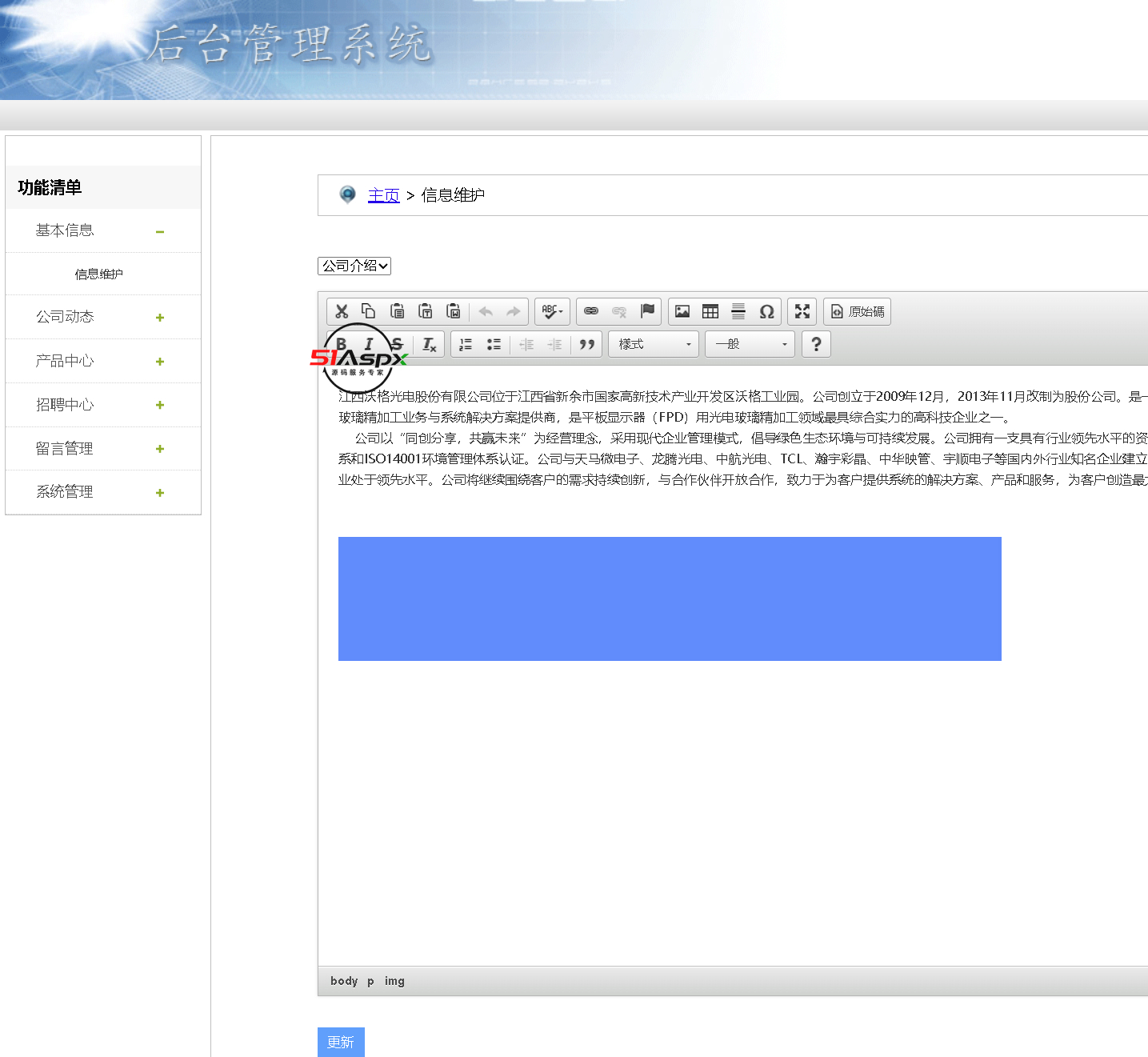Open the ABC spell check menu

point(552,311)
